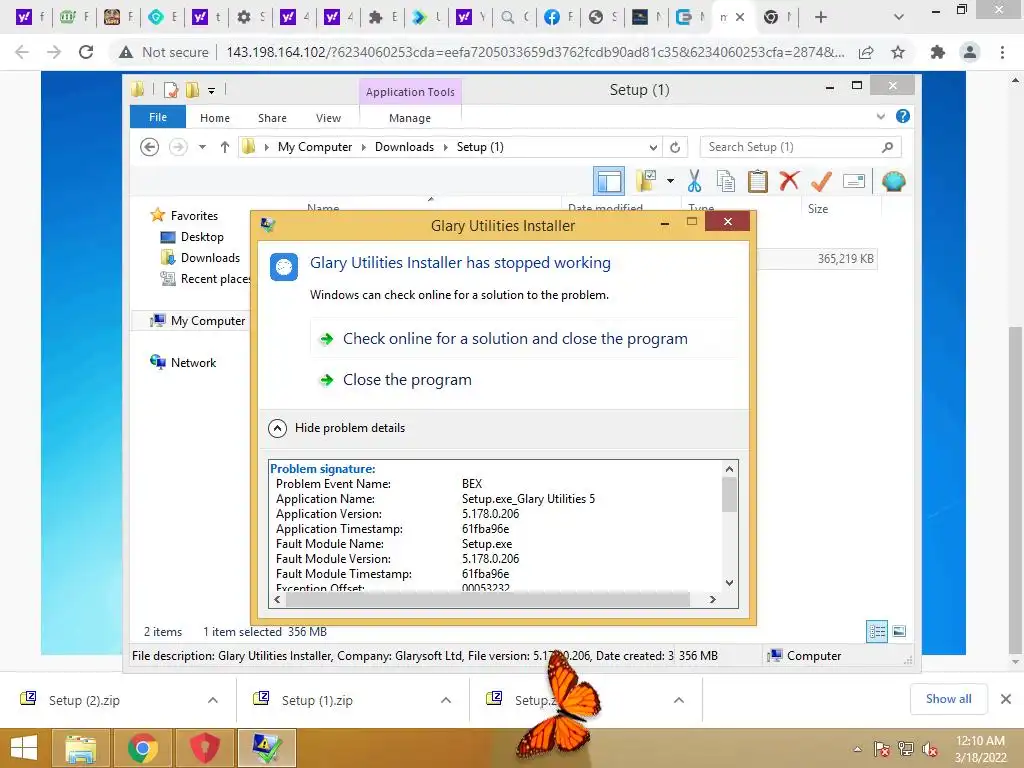Open File Explorer from taskbar
This screenshot has width=1024, height=768.
click(80, 748)
